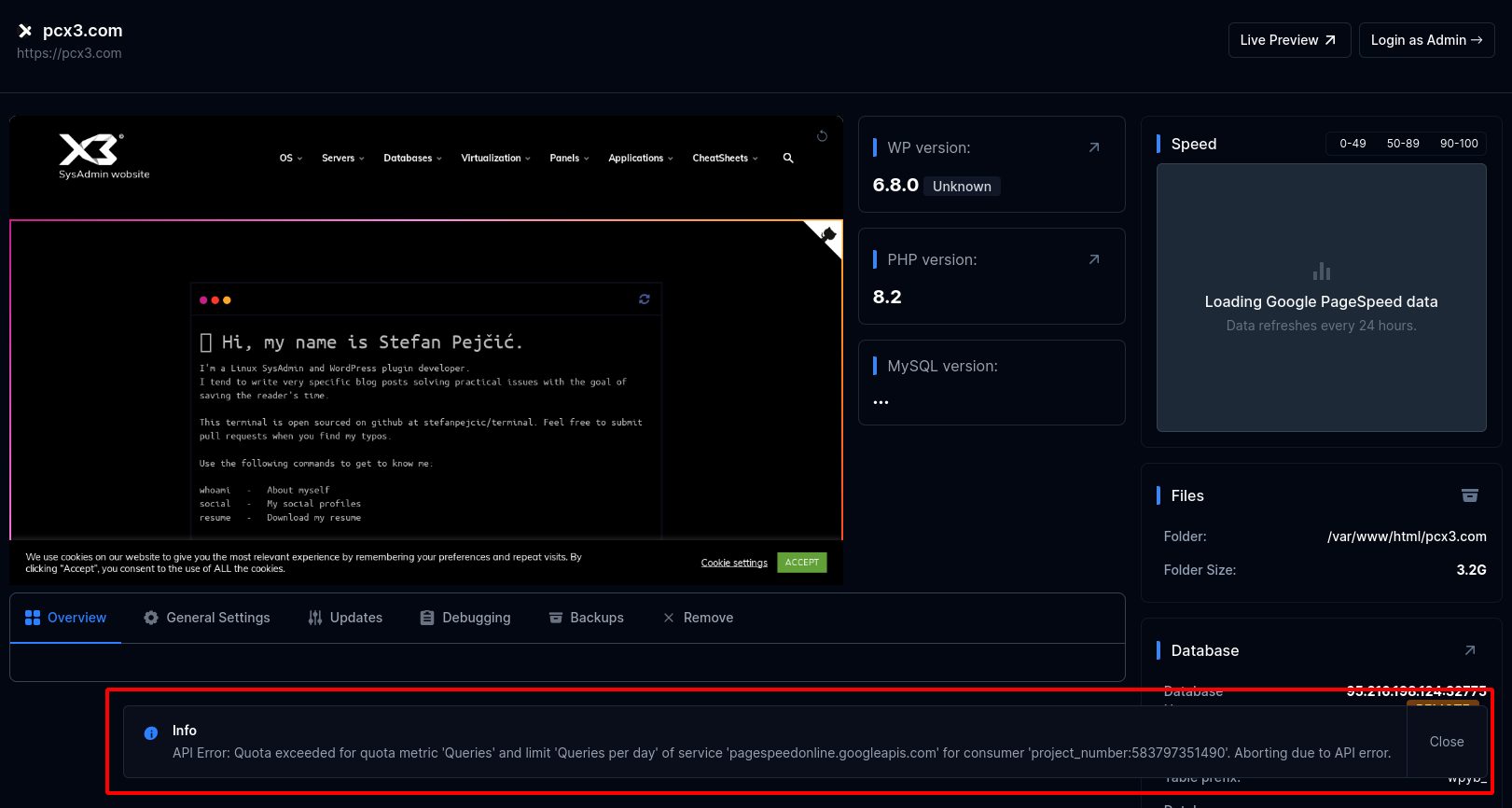Click the 90-100 speed range legend
1512x808 pixels.
[x=1459, y=144]
